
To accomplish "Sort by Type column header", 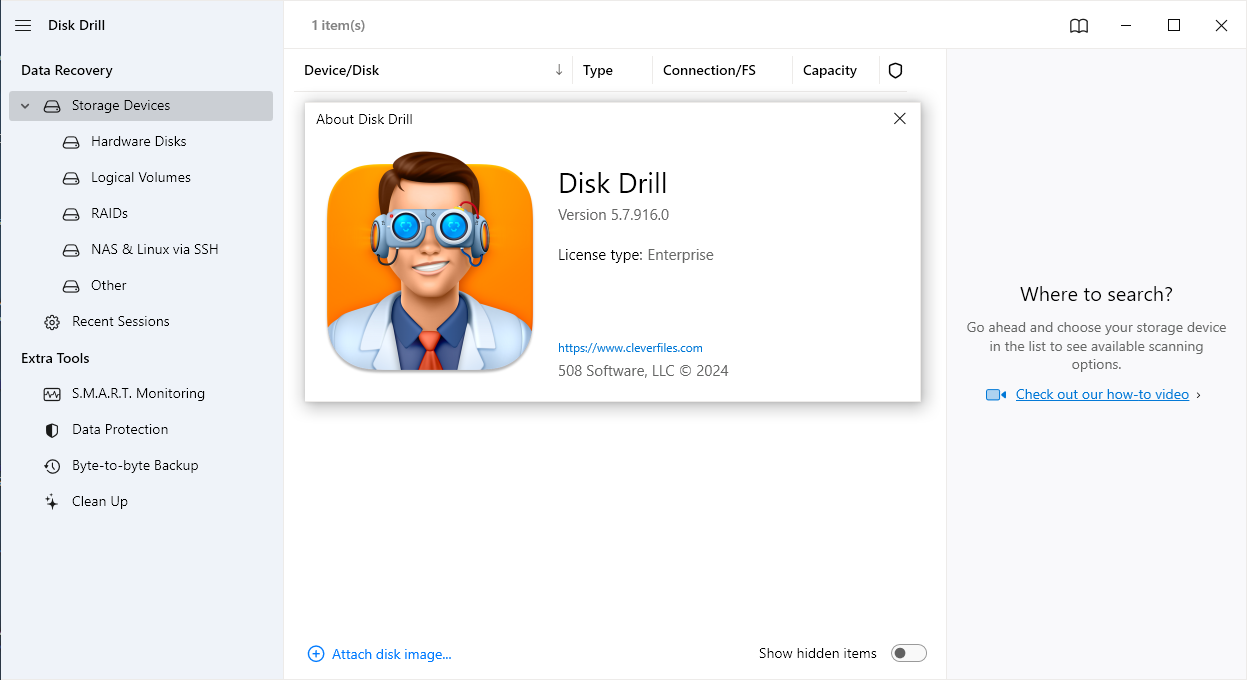I will click(x=598, y=71).
